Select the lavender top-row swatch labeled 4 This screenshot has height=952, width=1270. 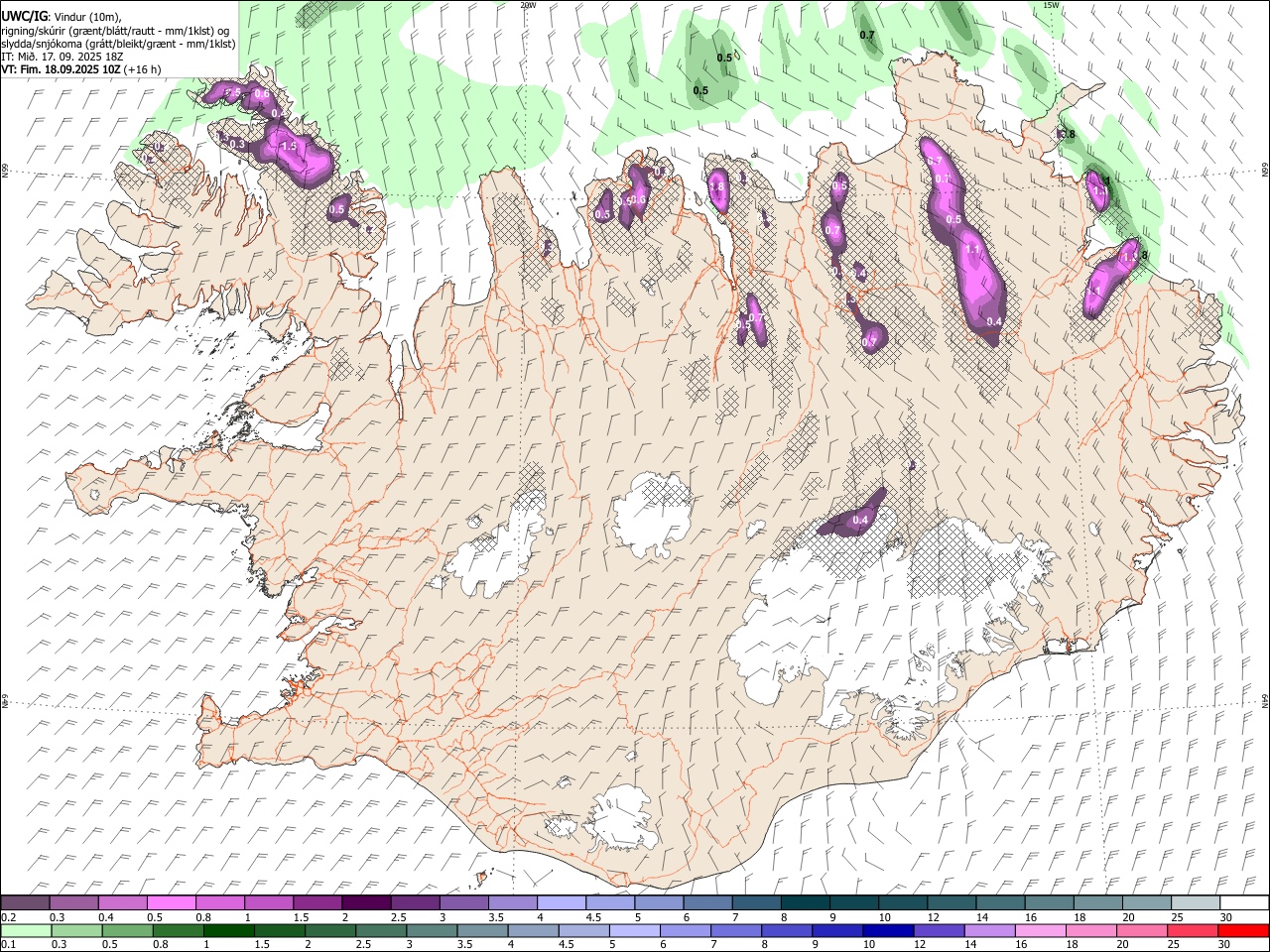pos(561,902)
